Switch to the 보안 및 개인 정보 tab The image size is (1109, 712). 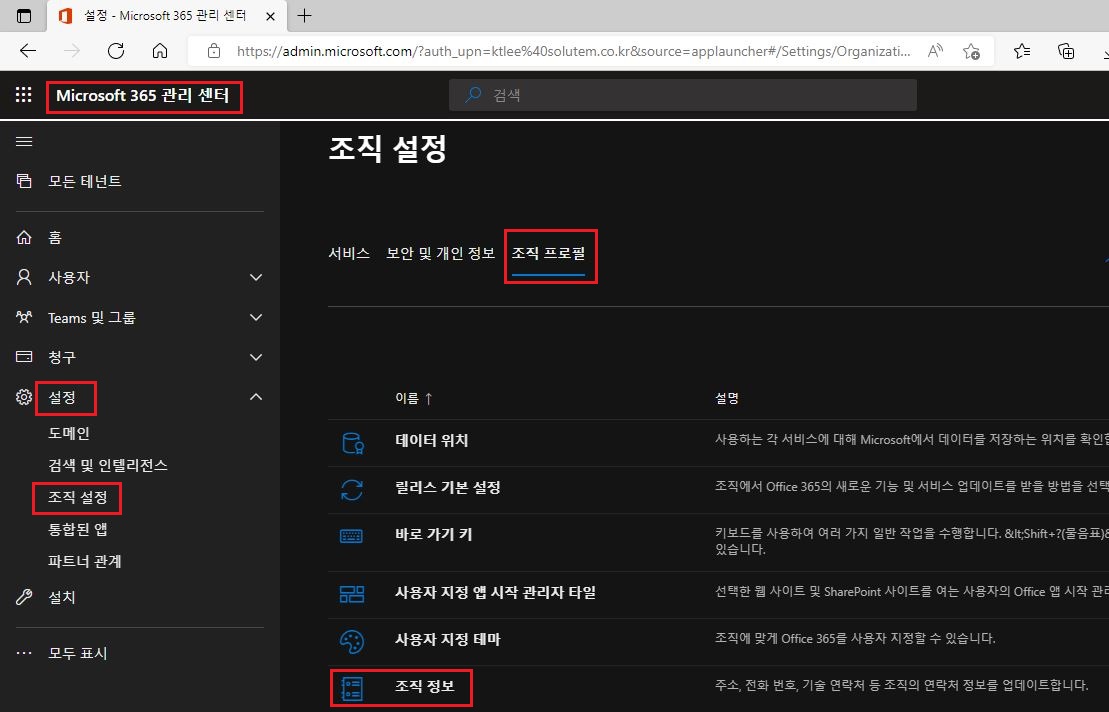pyautogui.click(x=440, y=253)
